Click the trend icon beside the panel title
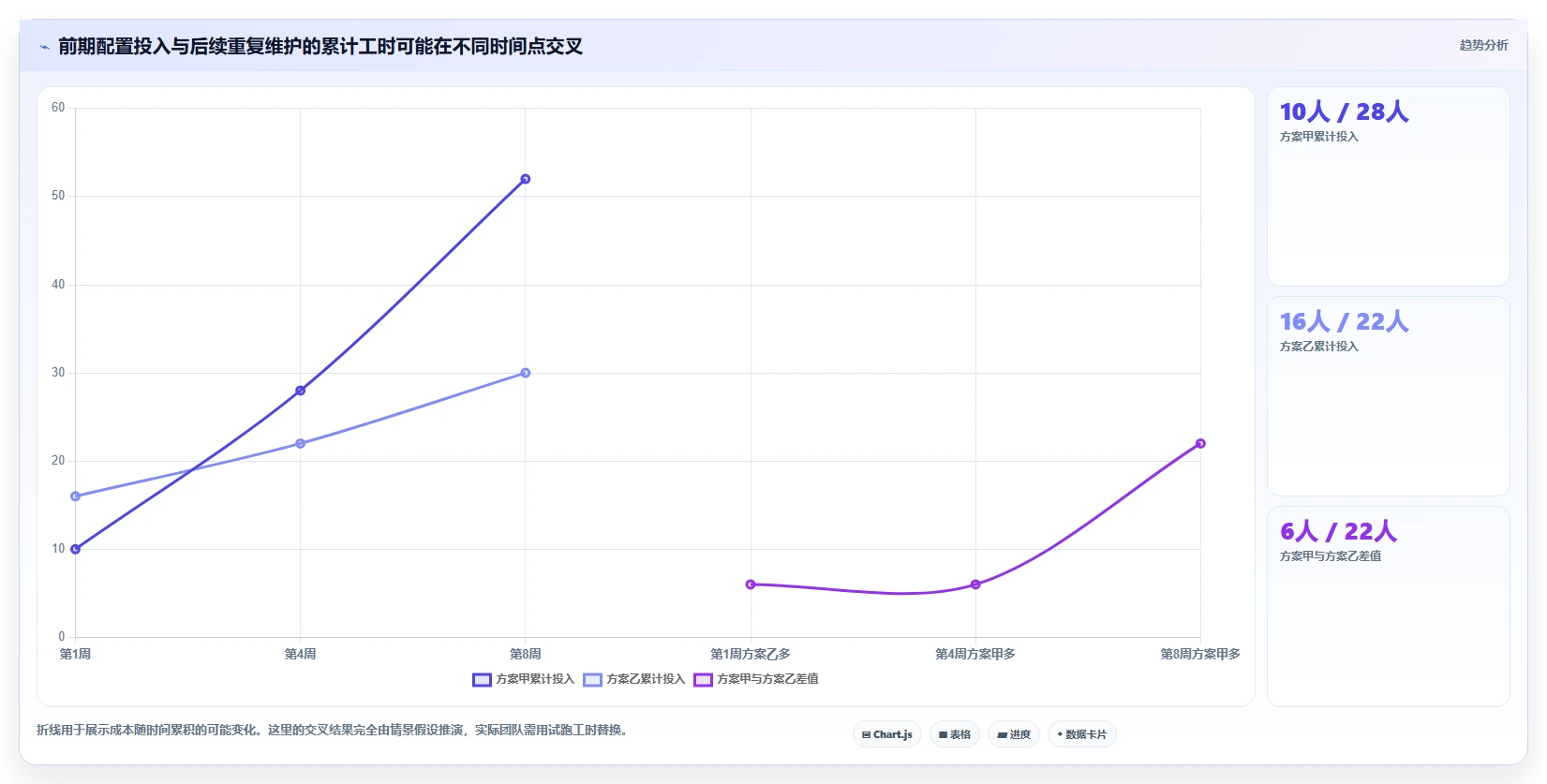The height and width of the screenshot is (784, 1547). [x=44, y=47]
